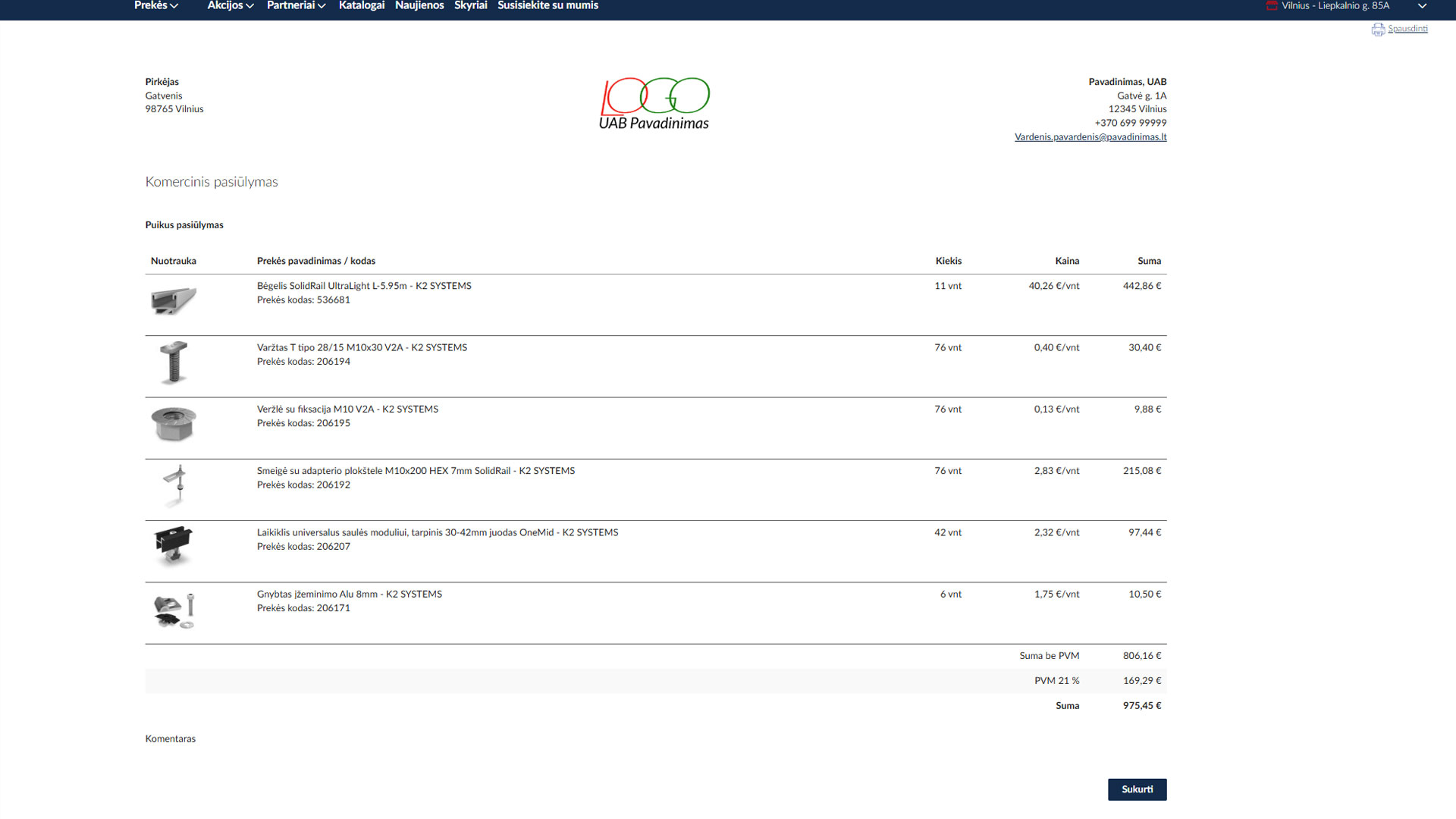Image resolution: width=1456 pixels, height=819 pixels.
Task: Open the Gnybtas įžeminimo product thumbnail
Action: coord(174,610)
